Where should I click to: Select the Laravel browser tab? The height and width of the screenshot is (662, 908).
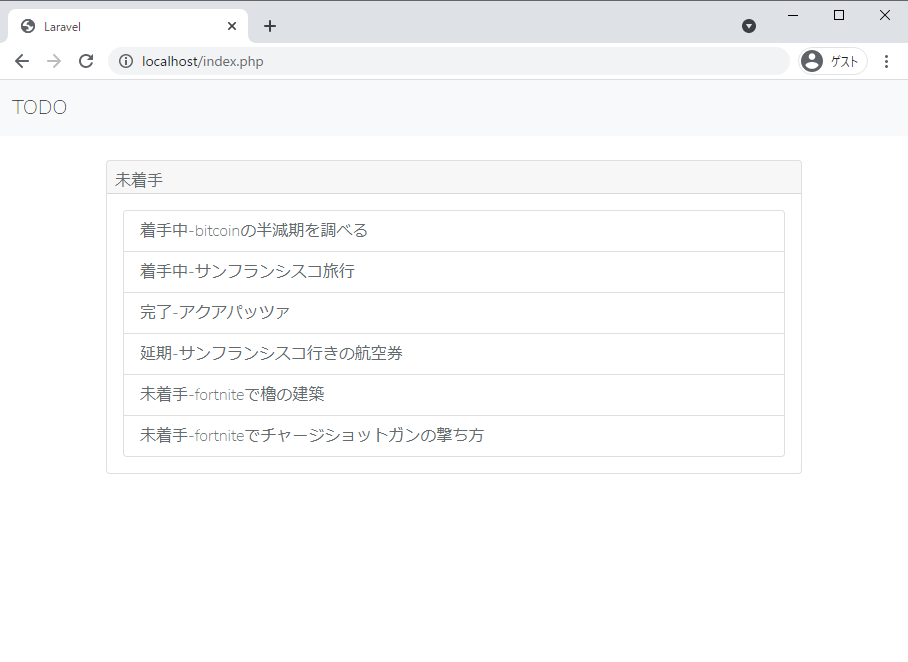tap(120, 26)
